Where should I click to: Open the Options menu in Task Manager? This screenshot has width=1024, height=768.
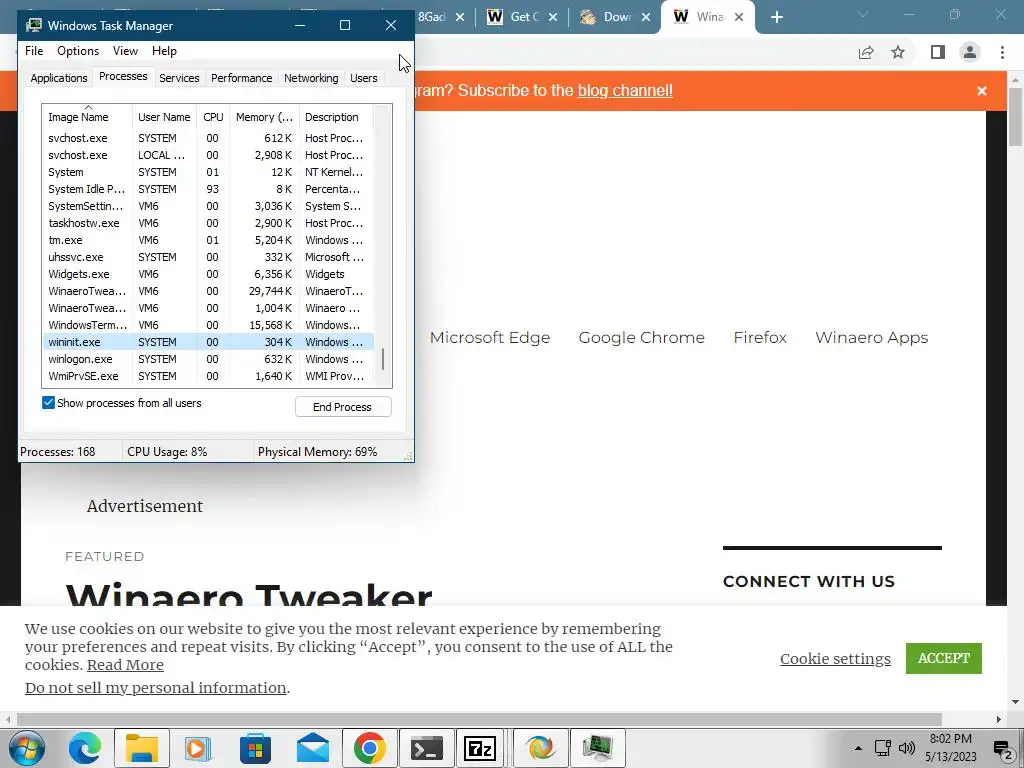tap(78, 51)
